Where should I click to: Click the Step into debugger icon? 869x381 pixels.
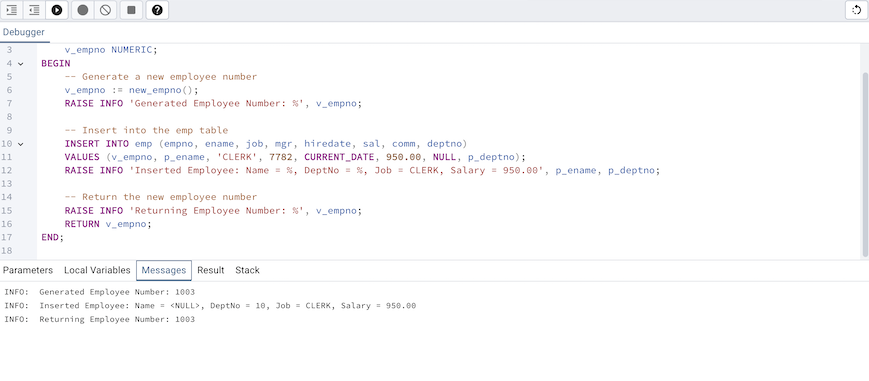pos(12,10)
